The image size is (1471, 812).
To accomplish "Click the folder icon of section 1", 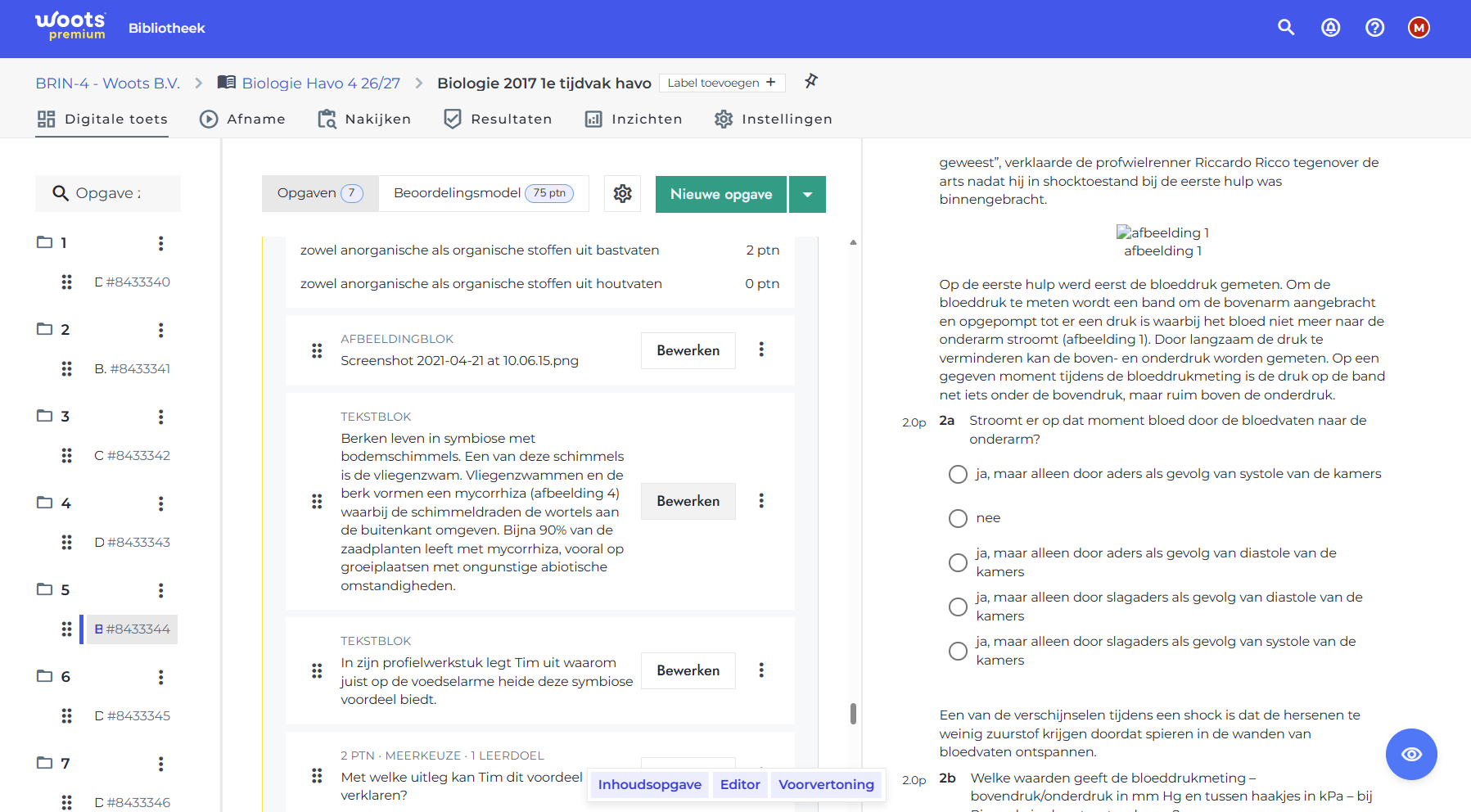I will (44, 242).
